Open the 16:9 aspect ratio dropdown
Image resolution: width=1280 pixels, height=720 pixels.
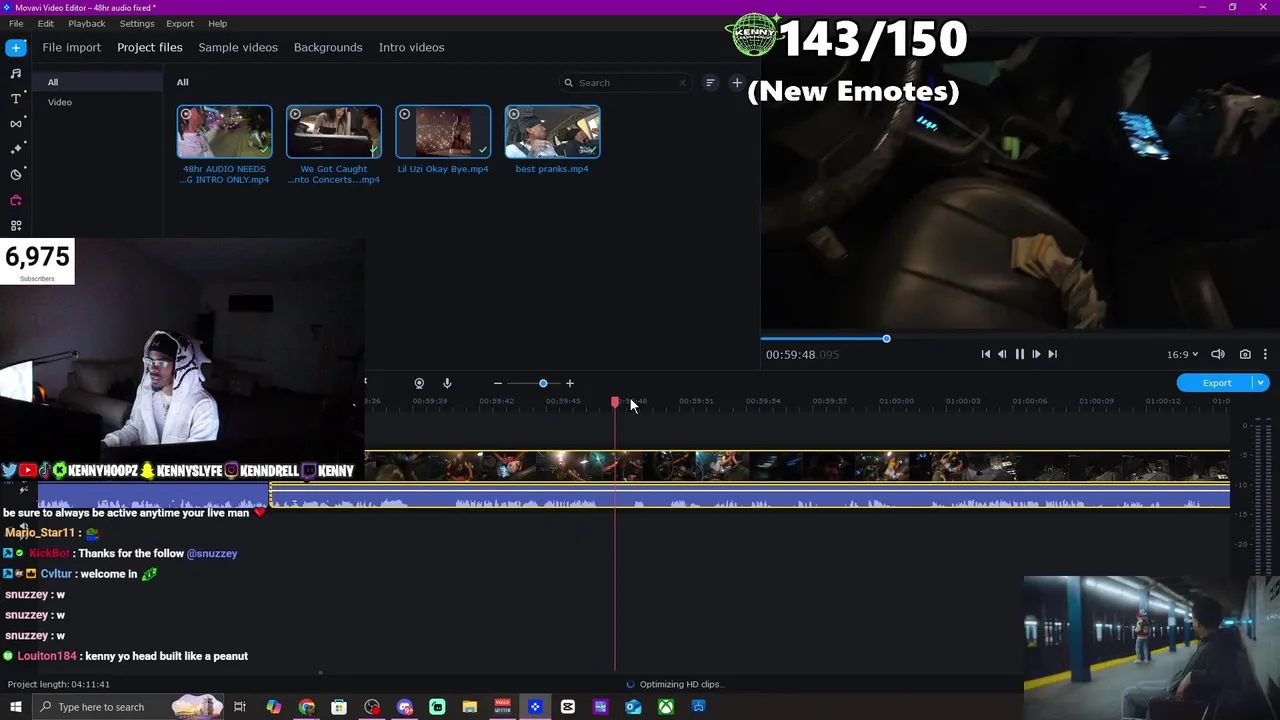tap(1182, 354)
